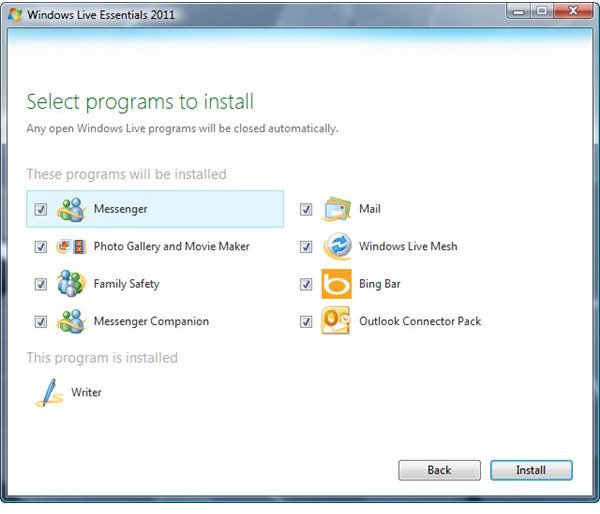Image resolution: width=600 pixels, height=514 pixels.
Task: Maximize the Windows Live Essentials window
Action: tap(541, 11)
